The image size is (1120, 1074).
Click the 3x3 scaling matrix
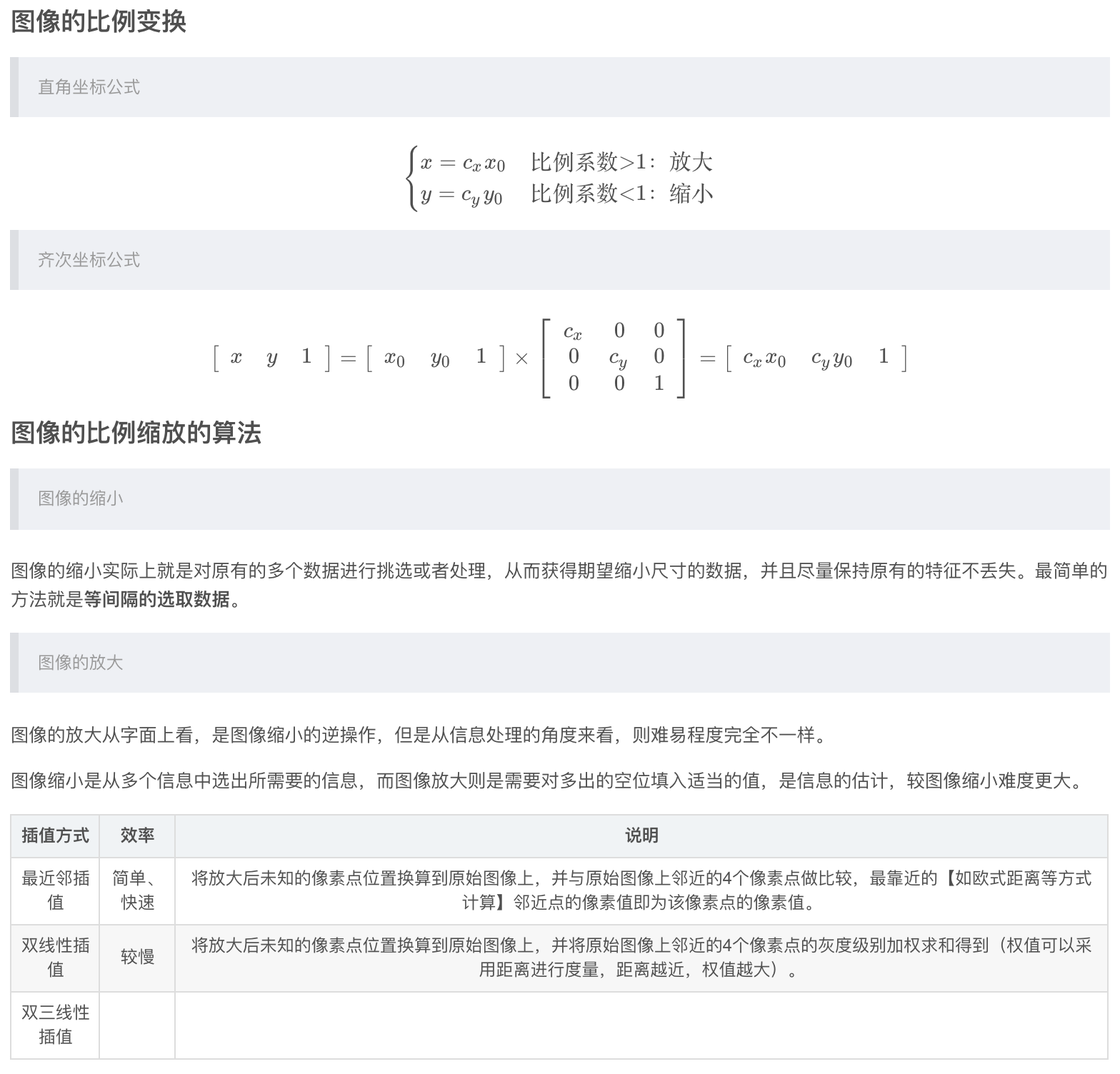[x=614, y=357]
